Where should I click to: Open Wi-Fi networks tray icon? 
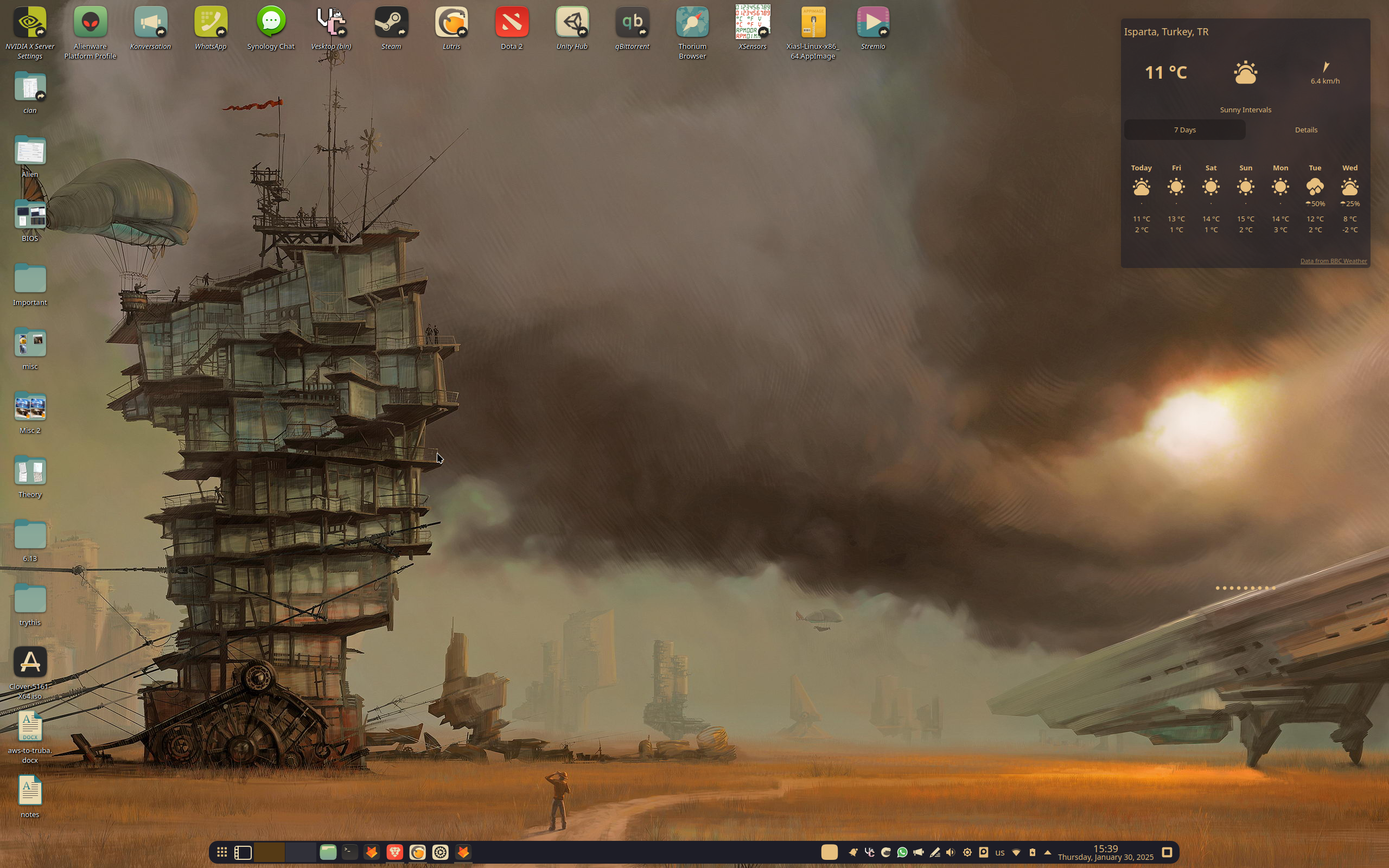click(1016, 852)
